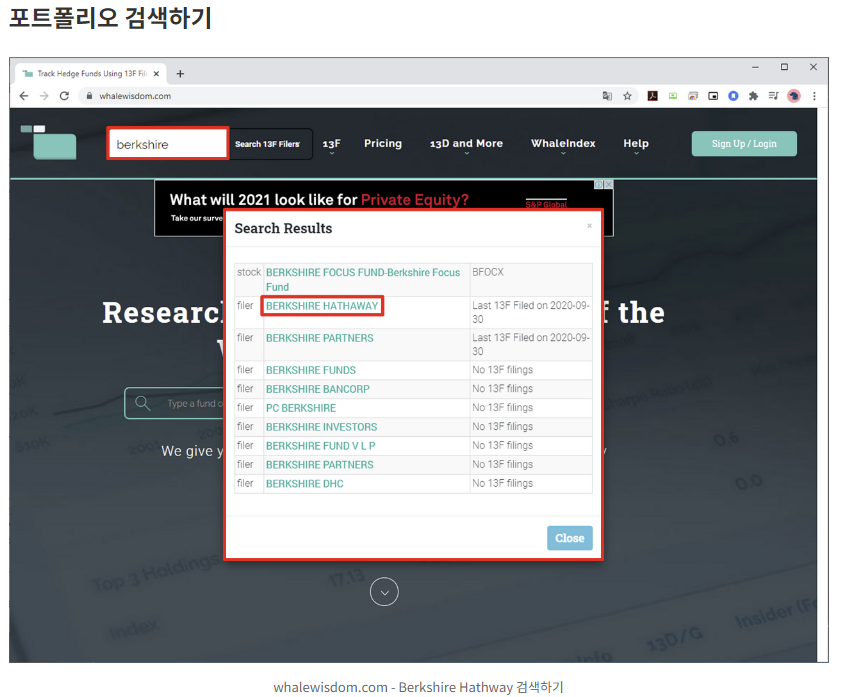The width and height of the screenshot is (843, 697).
Task: Expand the 13F menu
Action: pos(332,144)
